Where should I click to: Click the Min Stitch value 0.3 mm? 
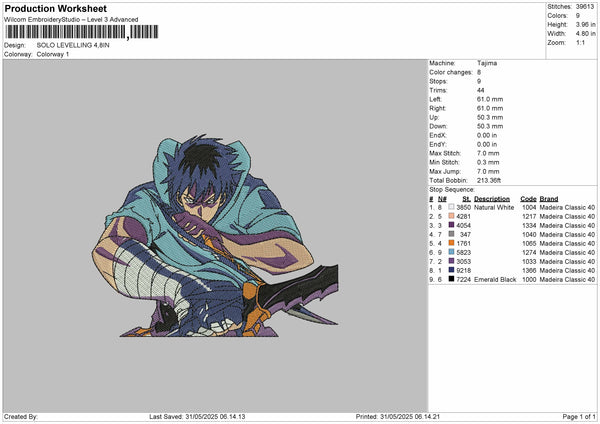(x=488, y=162)
